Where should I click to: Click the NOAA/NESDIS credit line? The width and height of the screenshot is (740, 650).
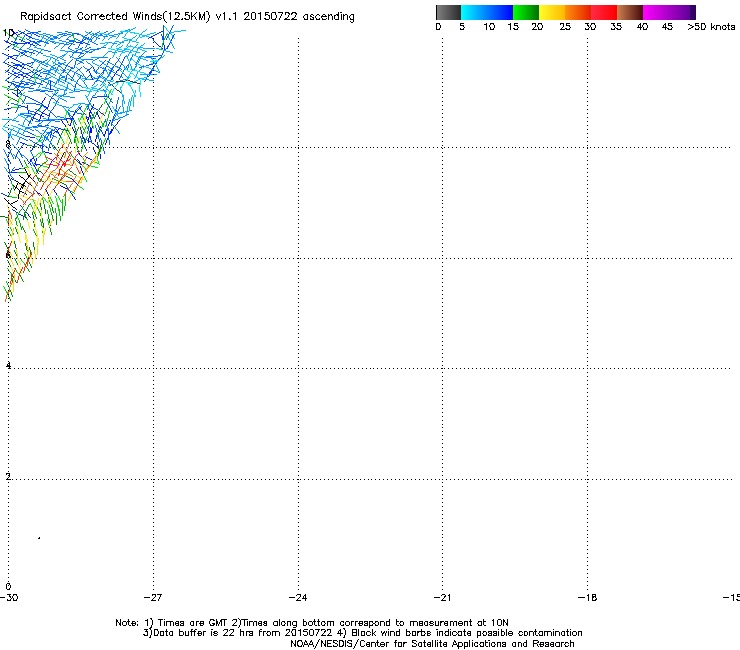(x=432, y=644)
